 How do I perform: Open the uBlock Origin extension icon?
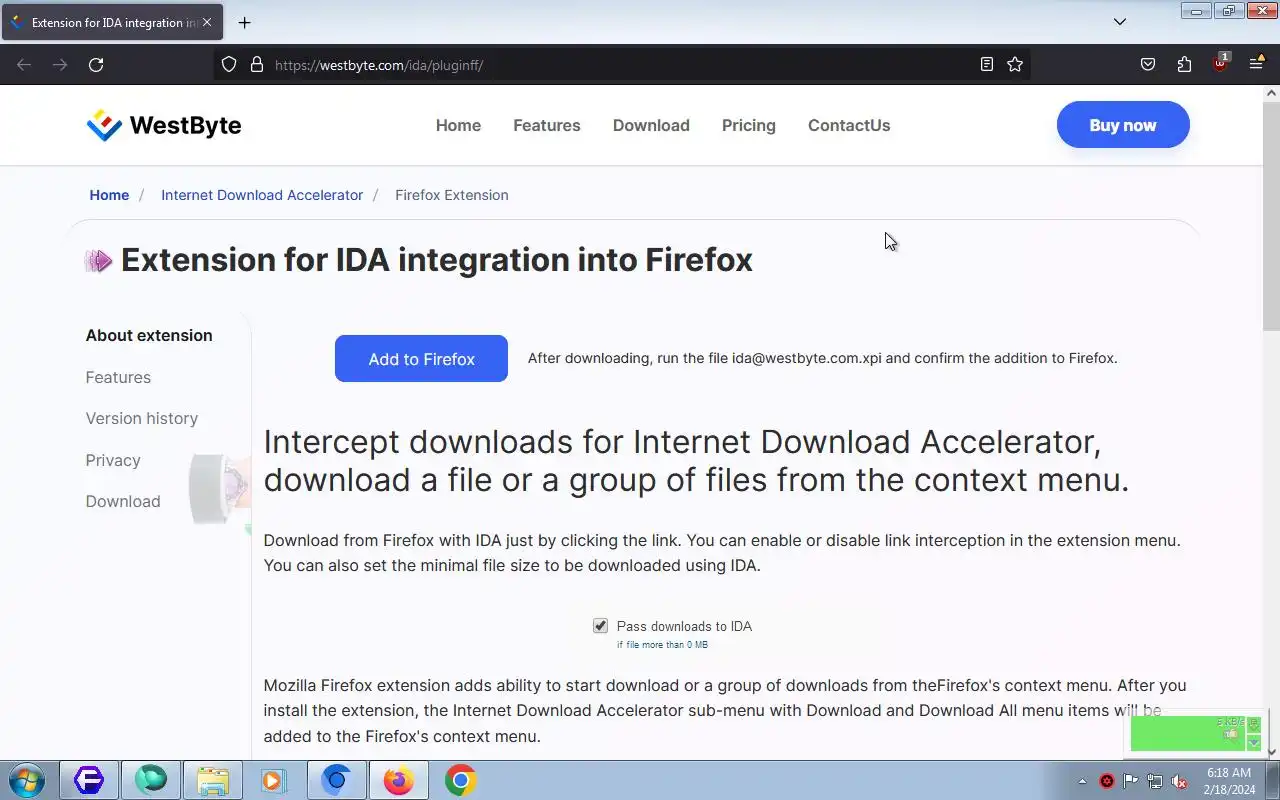coord(1220,63)
